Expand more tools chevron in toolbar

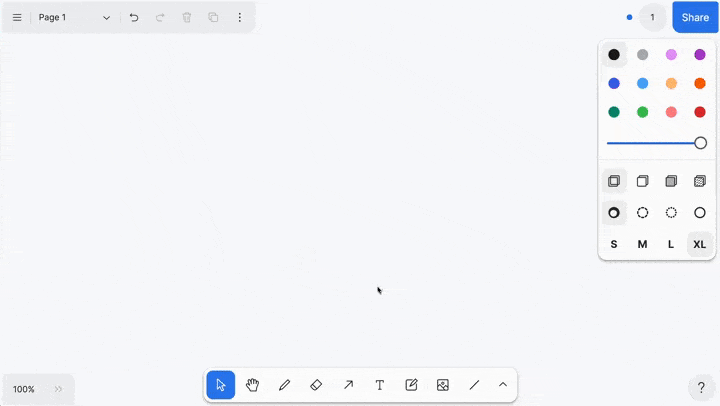coord(503,385)
